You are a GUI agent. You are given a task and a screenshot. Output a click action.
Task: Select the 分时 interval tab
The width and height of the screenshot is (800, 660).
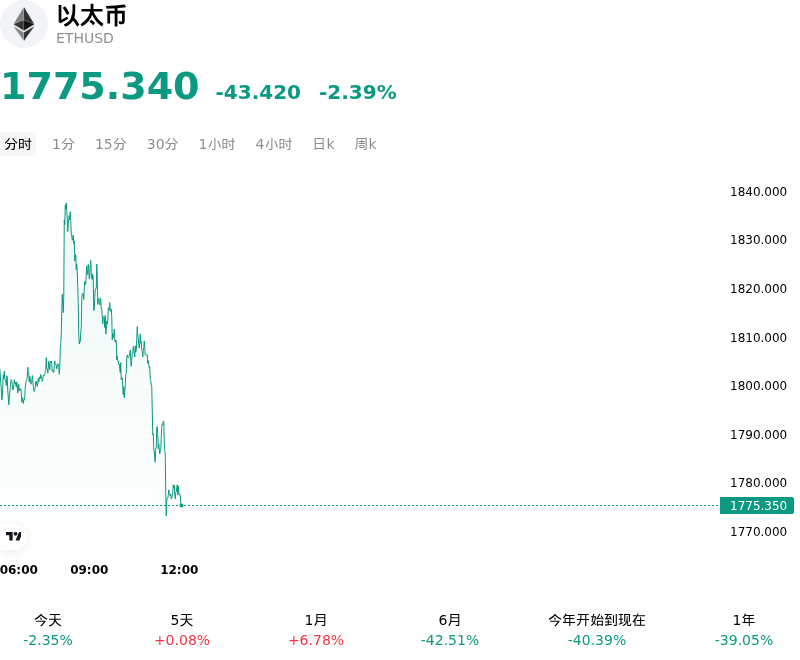click(x=18, y=144)
